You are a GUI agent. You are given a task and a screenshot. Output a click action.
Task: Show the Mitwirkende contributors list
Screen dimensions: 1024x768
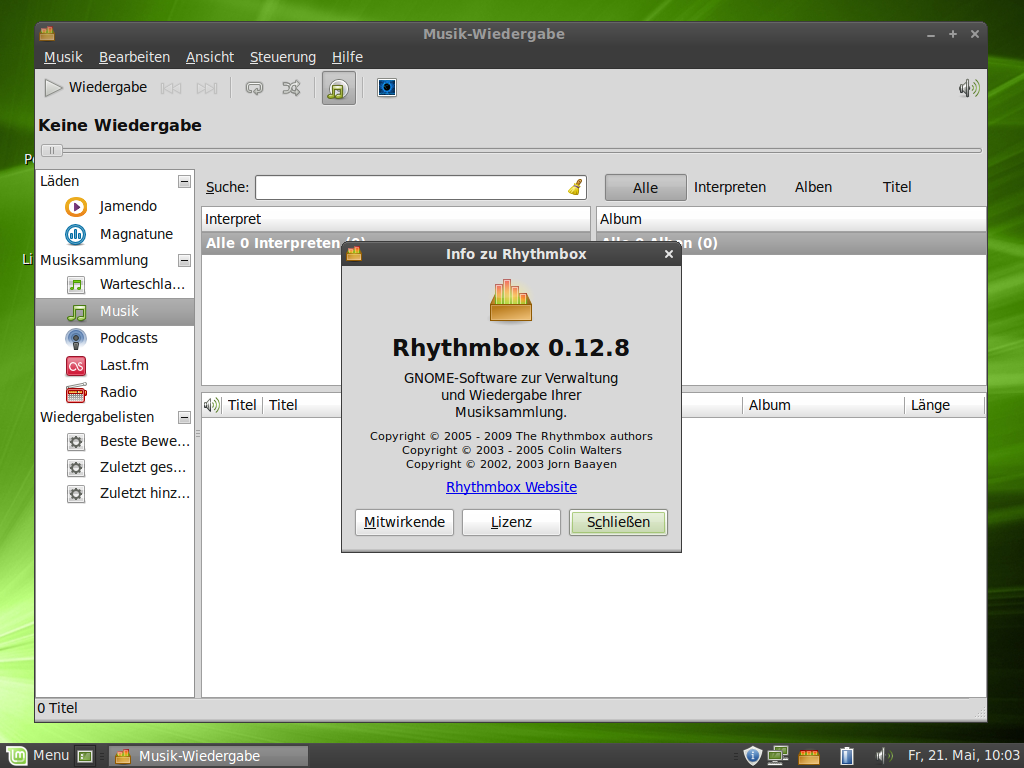404,521
